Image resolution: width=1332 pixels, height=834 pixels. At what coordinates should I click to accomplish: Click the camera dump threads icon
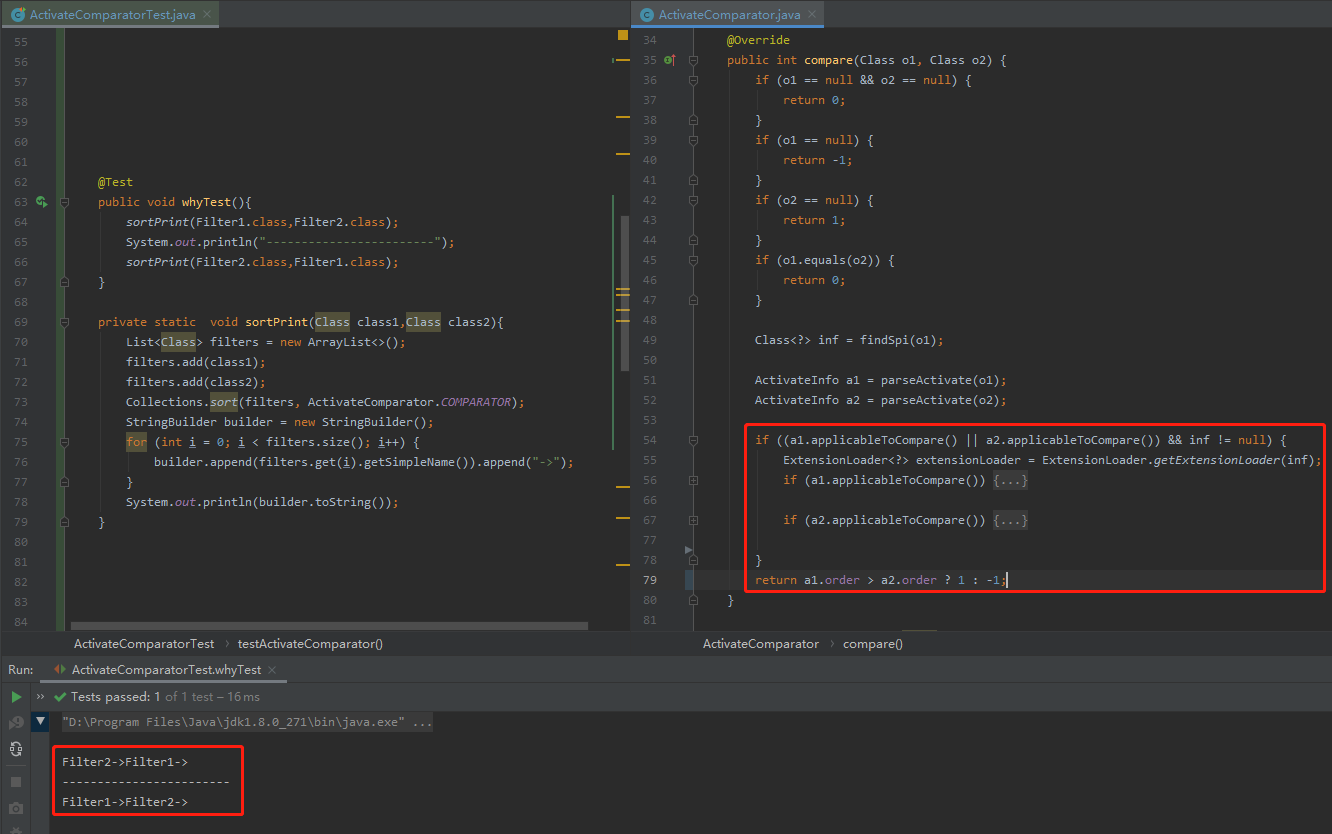tap(16, 808)
